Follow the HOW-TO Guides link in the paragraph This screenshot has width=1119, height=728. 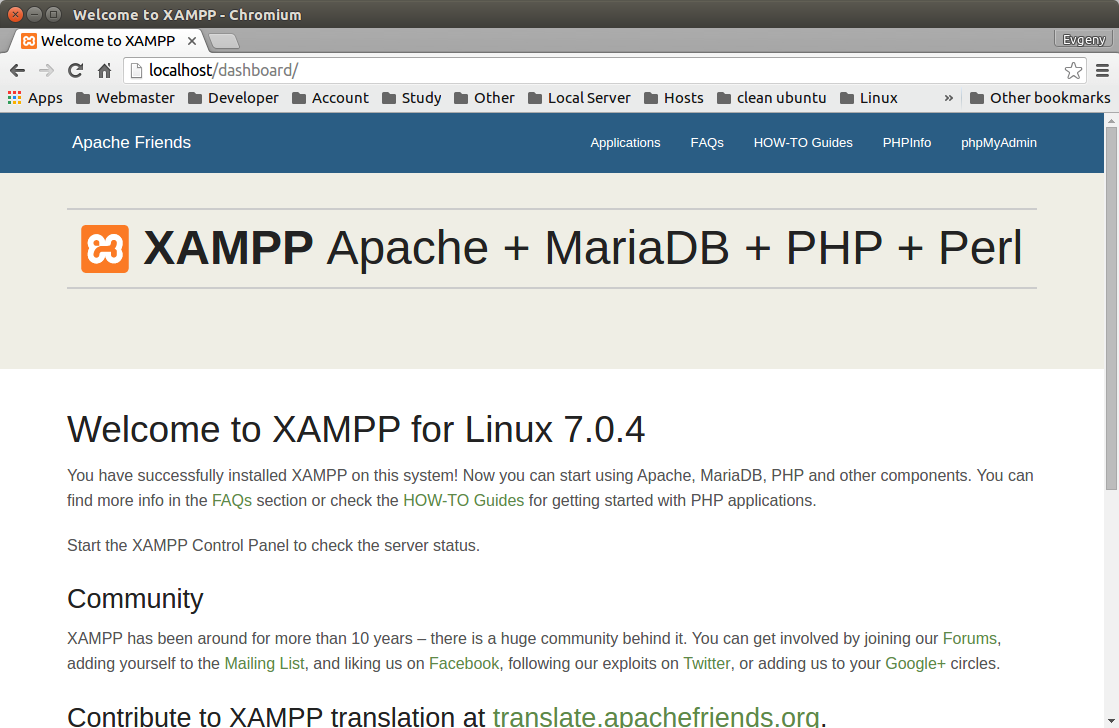click(x=463, y=500)
